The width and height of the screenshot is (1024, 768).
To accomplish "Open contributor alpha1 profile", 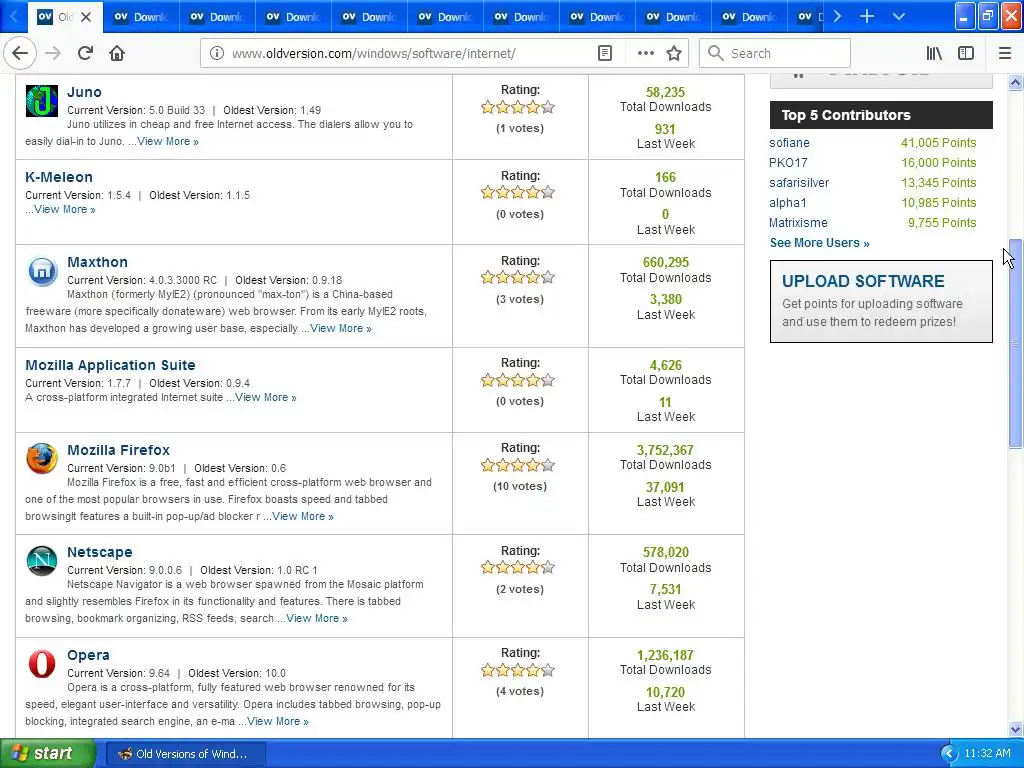I will [x=788, y=202].
